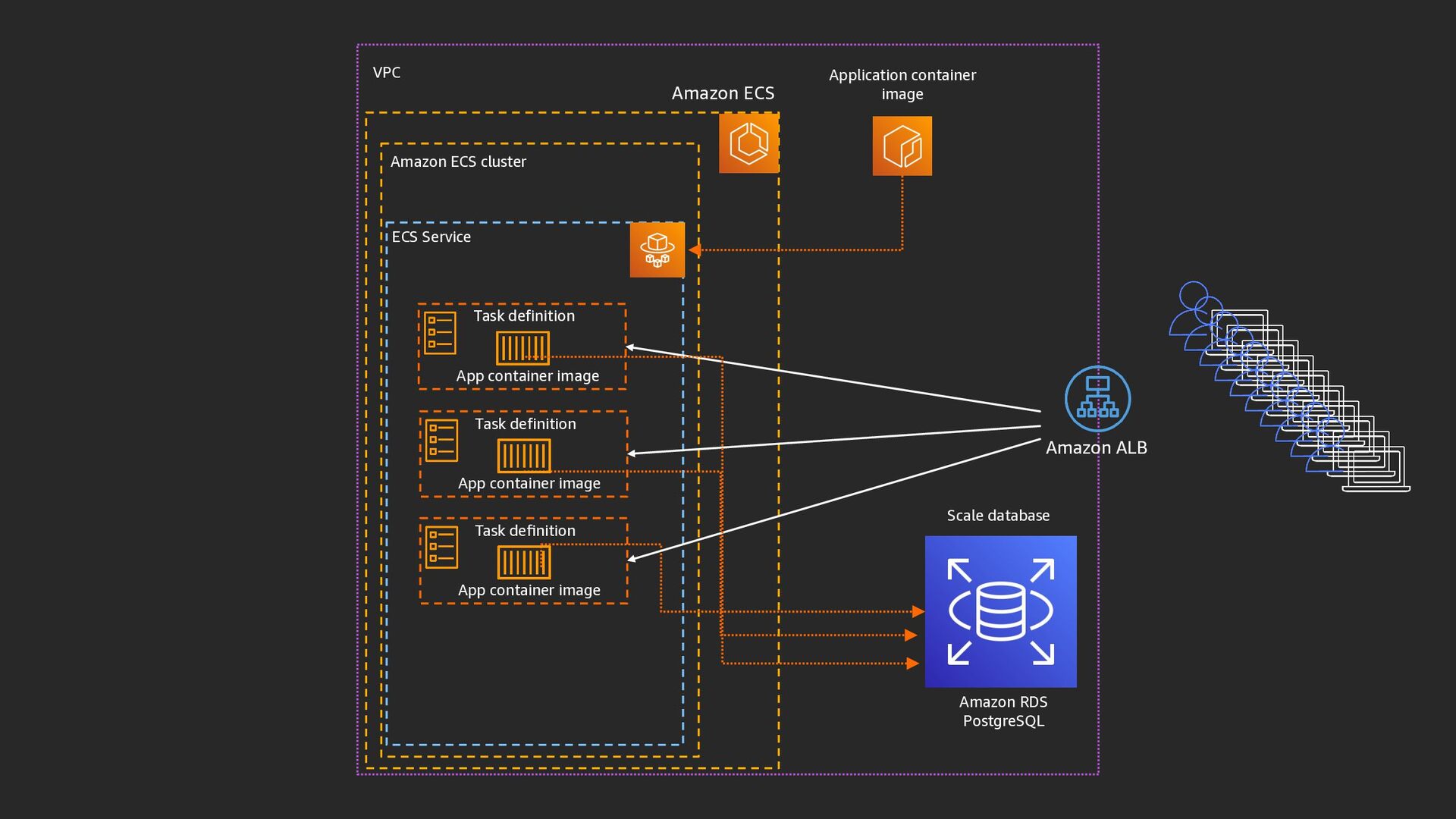Click the middle task definition checklist icon
1456x819 pixels.
pos(441,441)
